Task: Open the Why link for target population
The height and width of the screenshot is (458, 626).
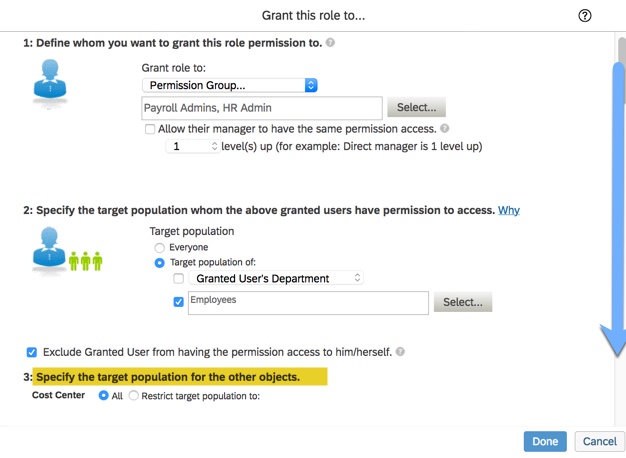Action: [x=509, y=210]
